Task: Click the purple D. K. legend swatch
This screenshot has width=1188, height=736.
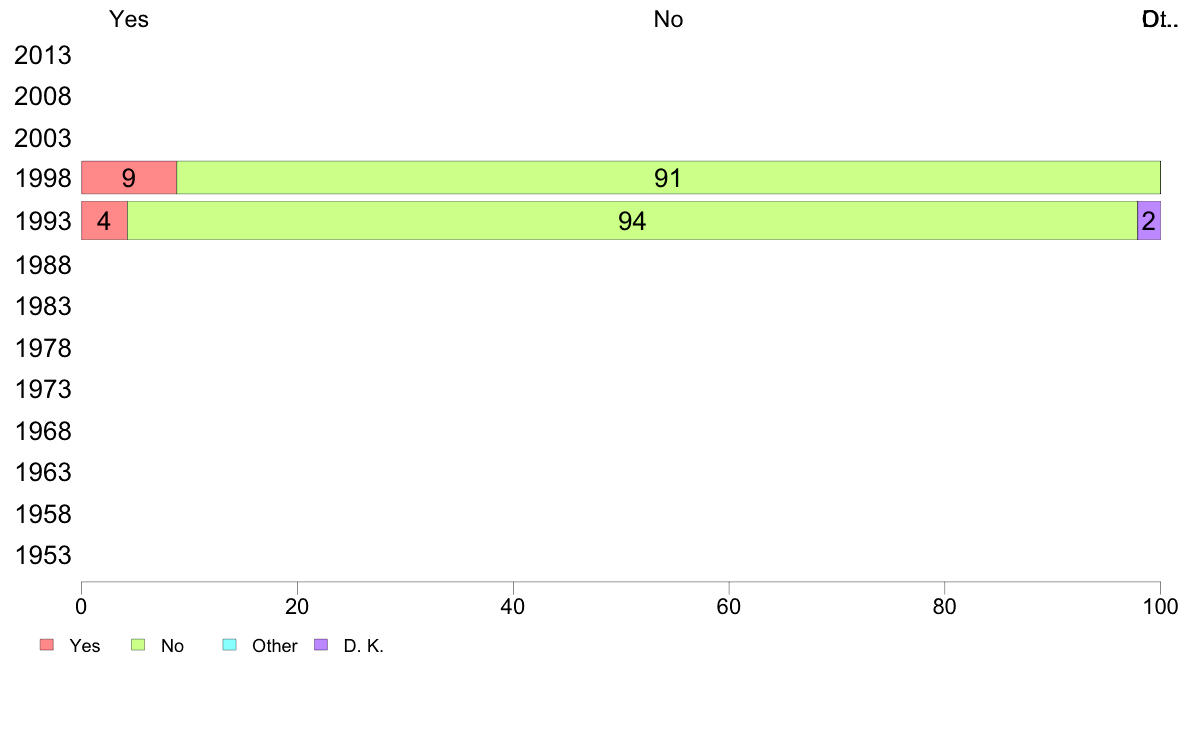Action: tap(321, 644)
